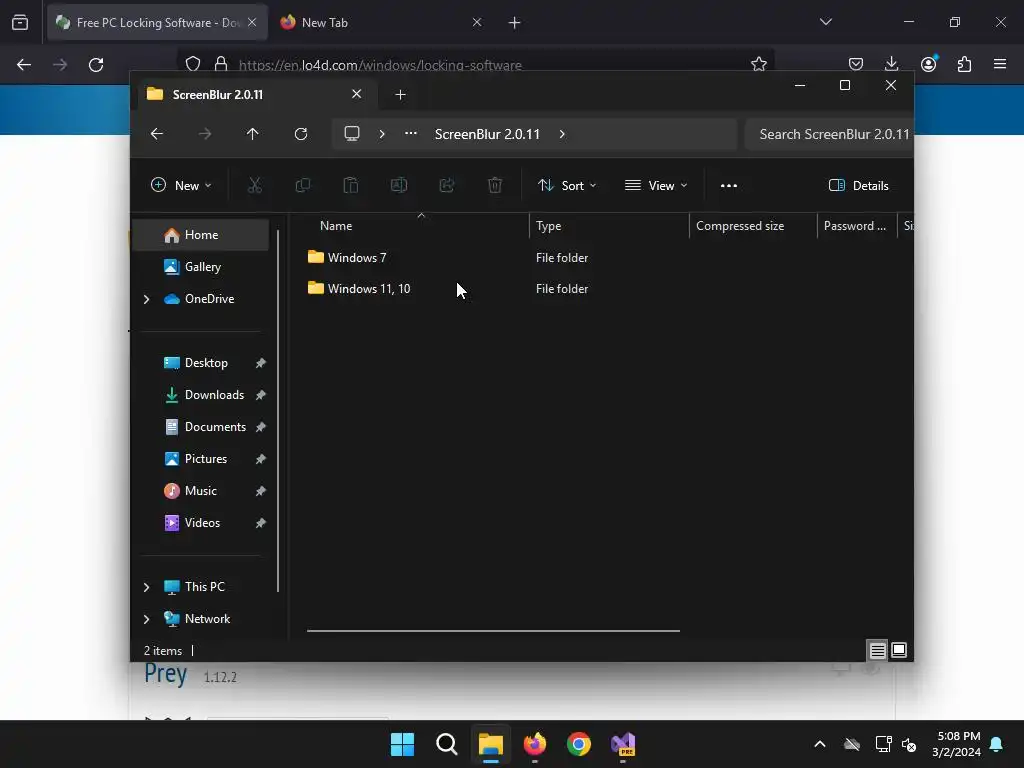Click the Prey link on webpage

(x=165, y=673)
